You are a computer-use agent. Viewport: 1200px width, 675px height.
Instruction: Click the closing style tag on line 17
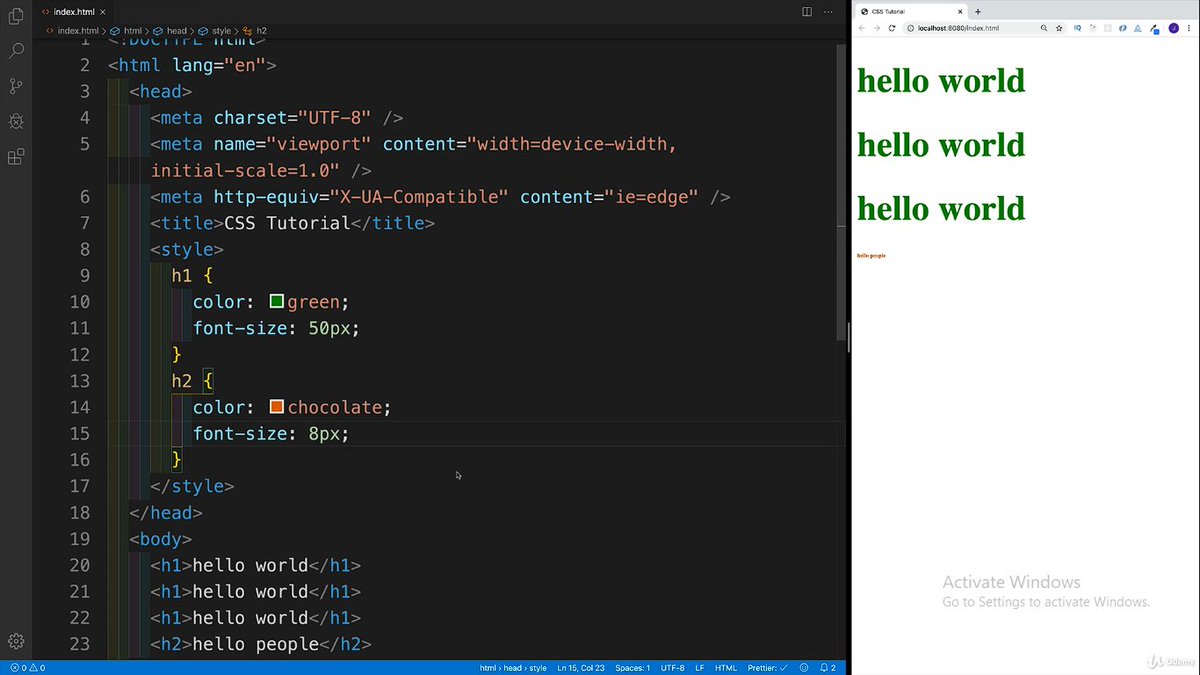tap(192, 486)
